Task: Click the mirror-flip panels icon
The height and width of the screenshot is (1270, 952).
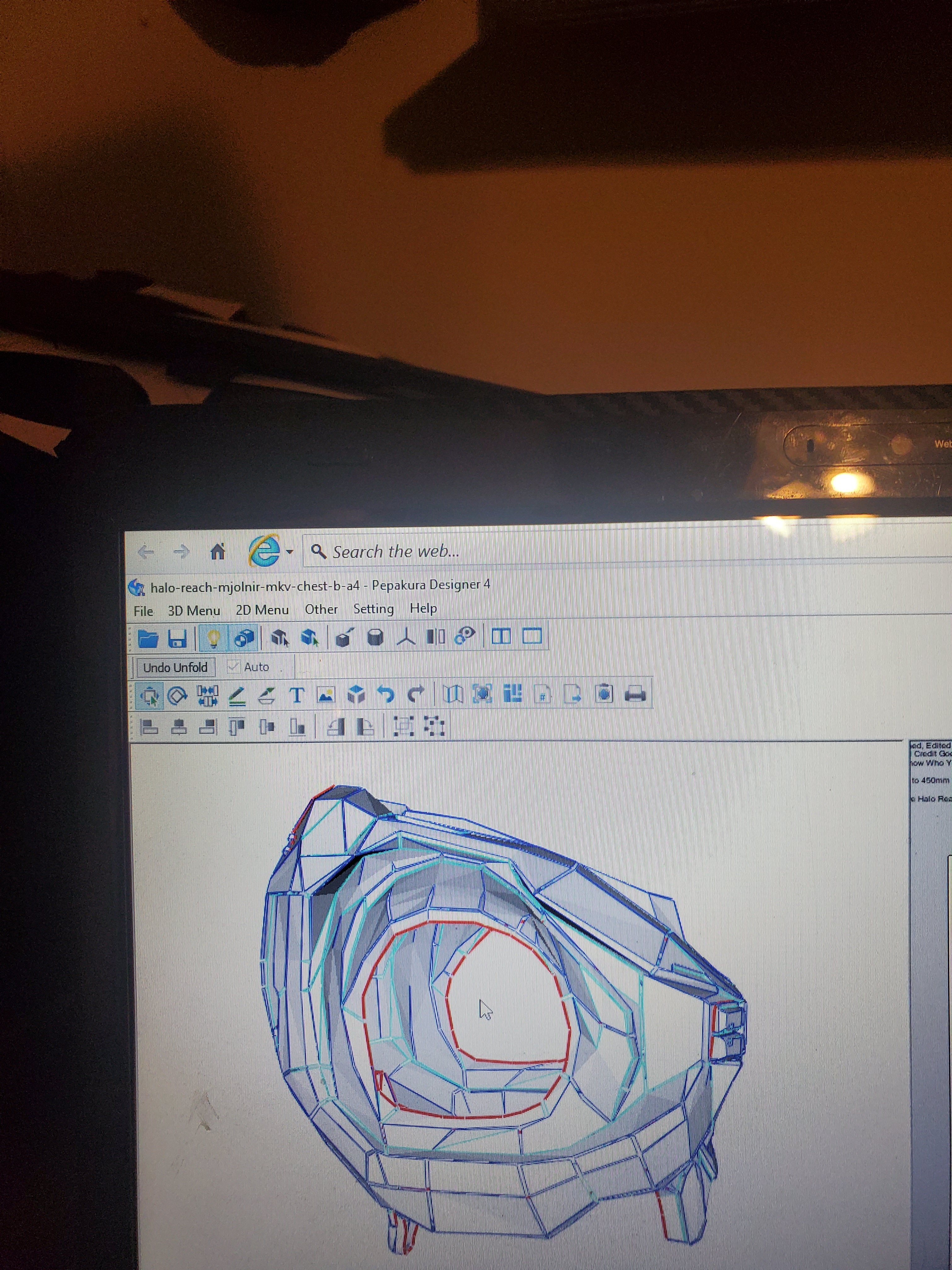Action: point(436,636)
